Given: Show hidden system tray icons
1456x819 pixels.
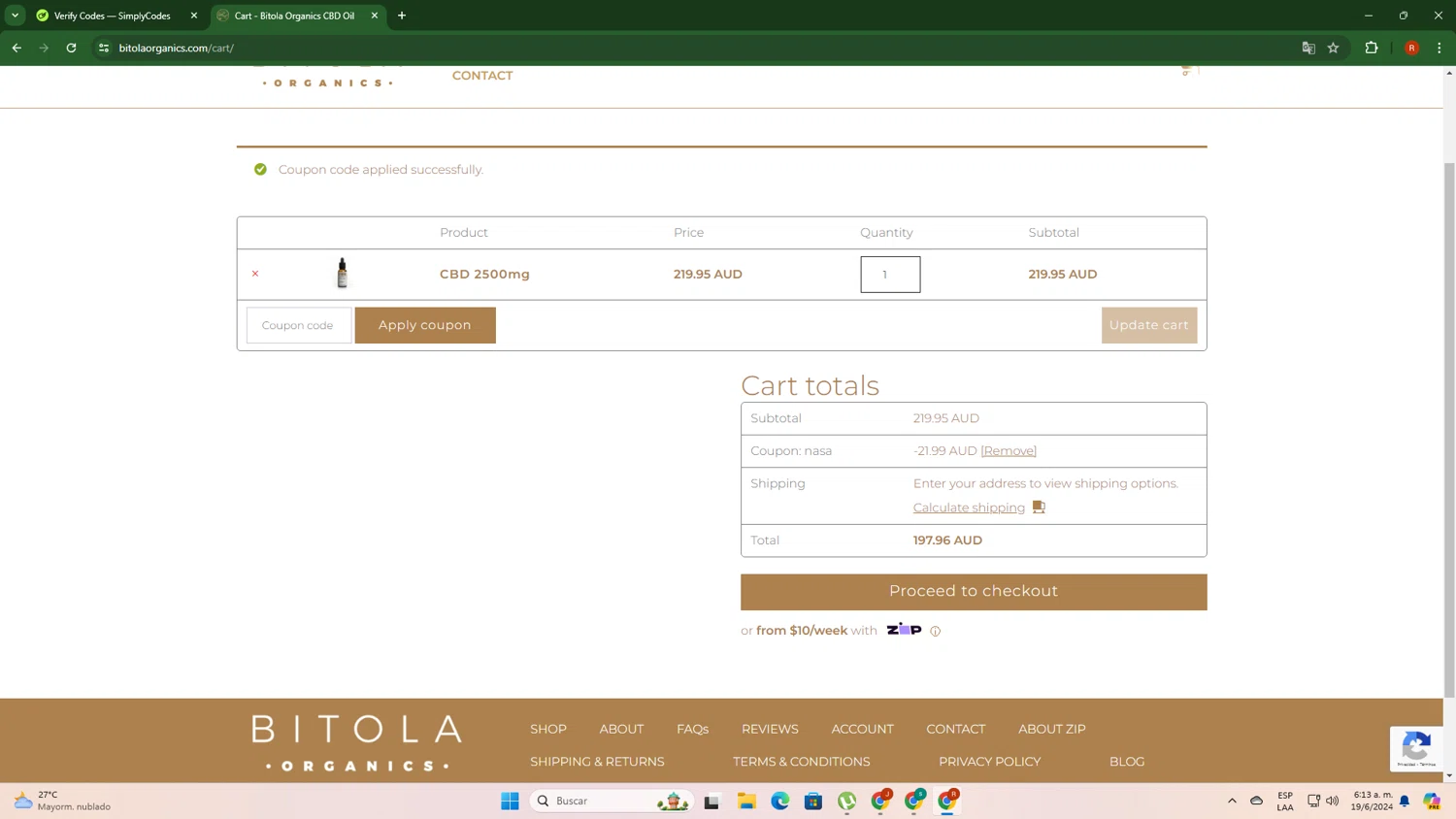Looking at the screenshot, I should click(x=1232, y=801).
